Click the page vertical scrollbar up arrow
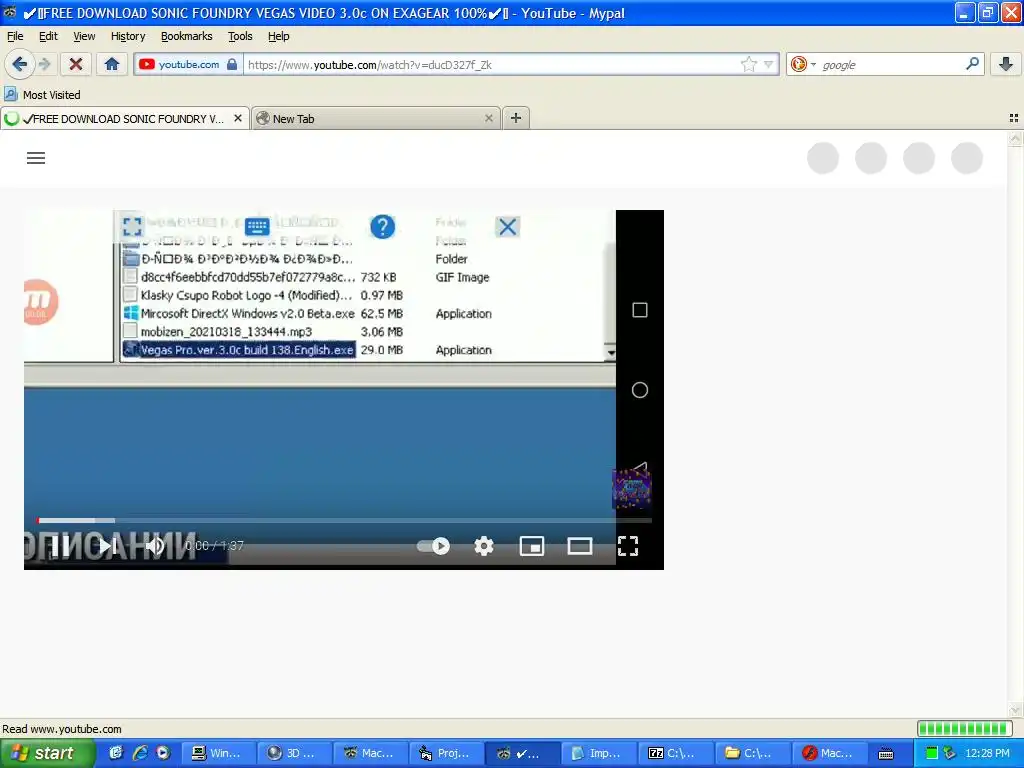The image size is (1024, 768). [x=1015, y=138]
